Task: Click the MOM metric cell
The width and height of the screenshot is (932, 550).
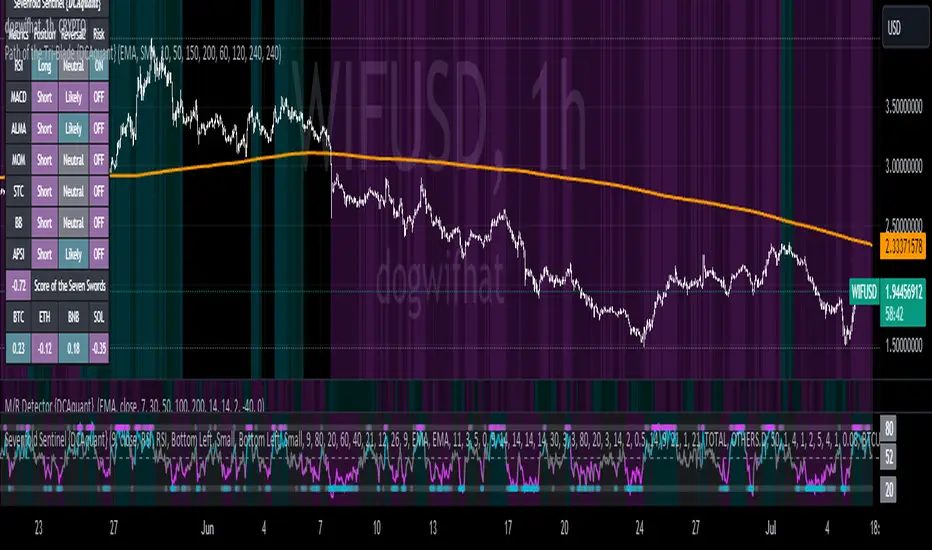Action: tap(18, 160)
